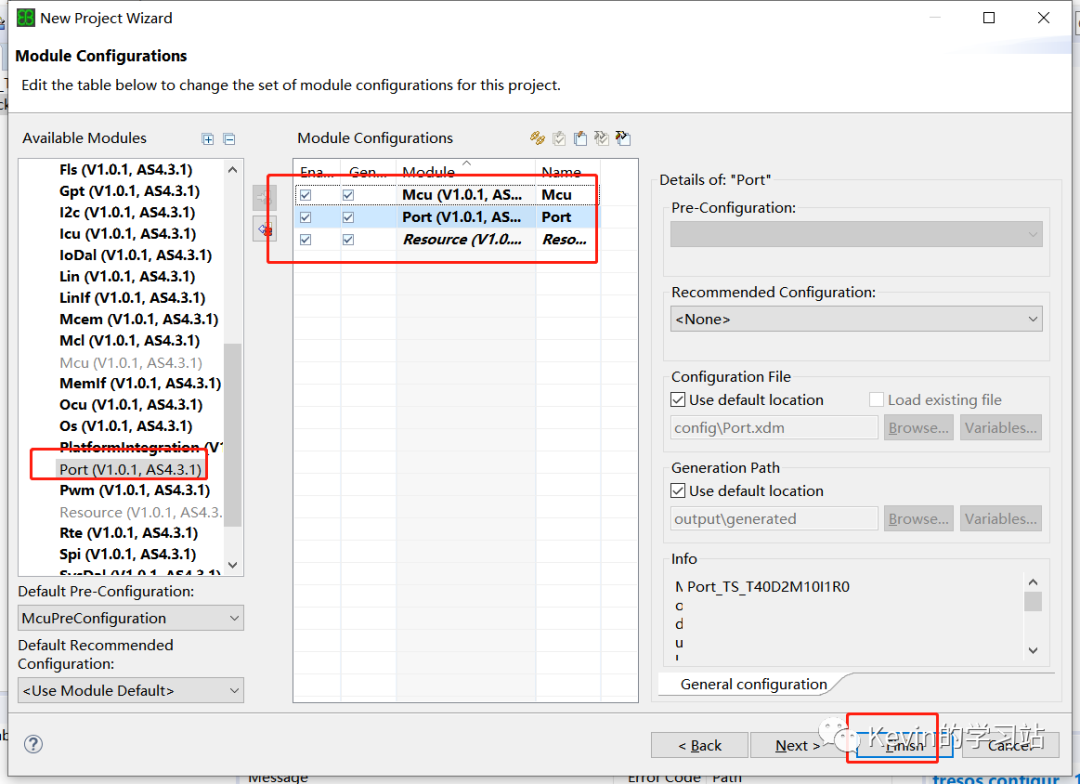
Task: Click the add module arrow button
Action: point(264,198)
